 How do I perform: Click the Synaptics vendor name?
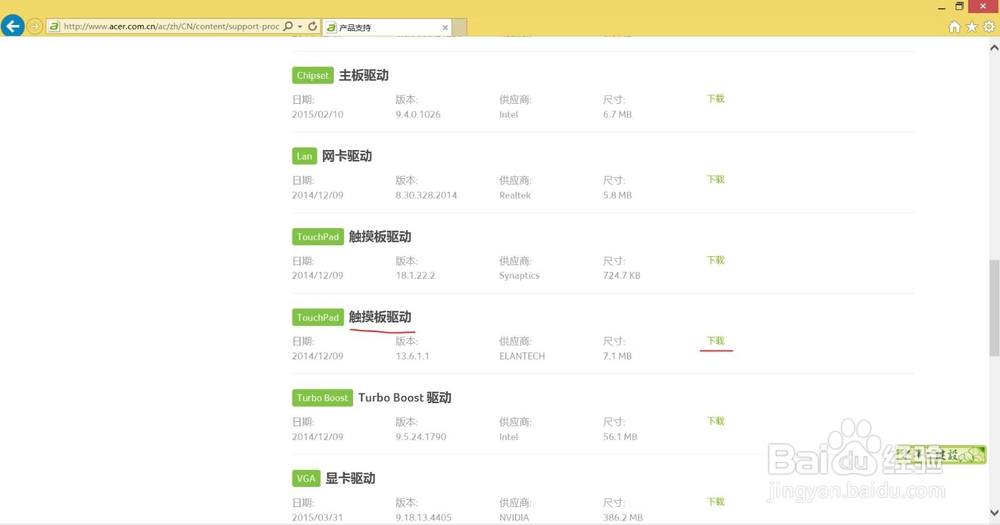[519, 276]
